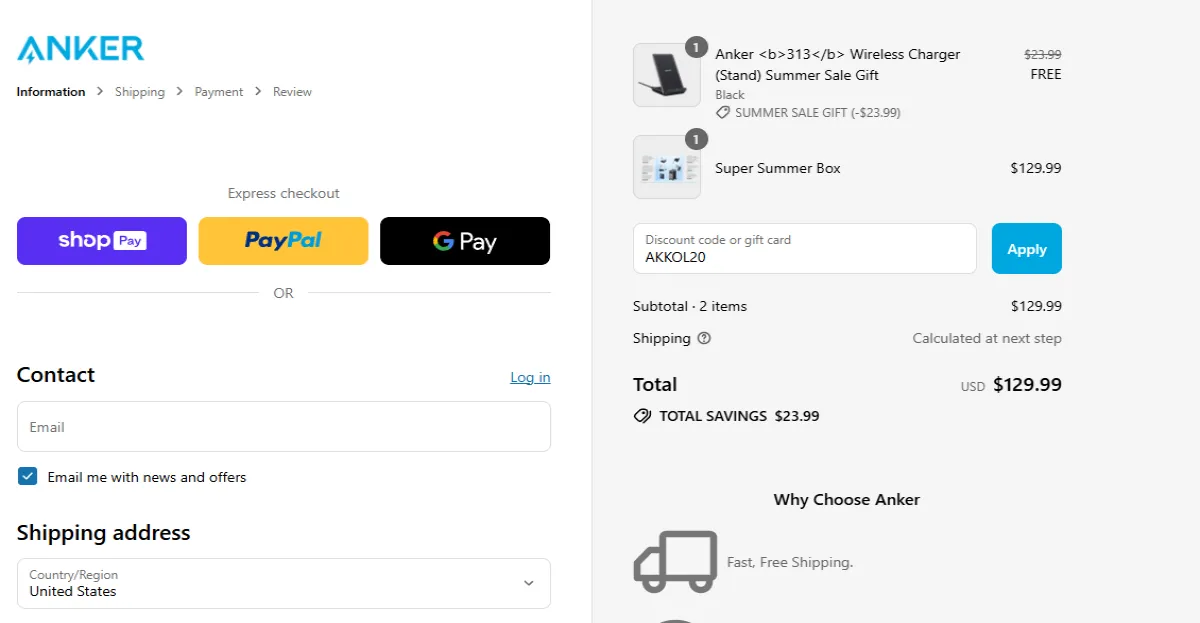Click the Country/Region dropdown chevron

click(529, 583)
